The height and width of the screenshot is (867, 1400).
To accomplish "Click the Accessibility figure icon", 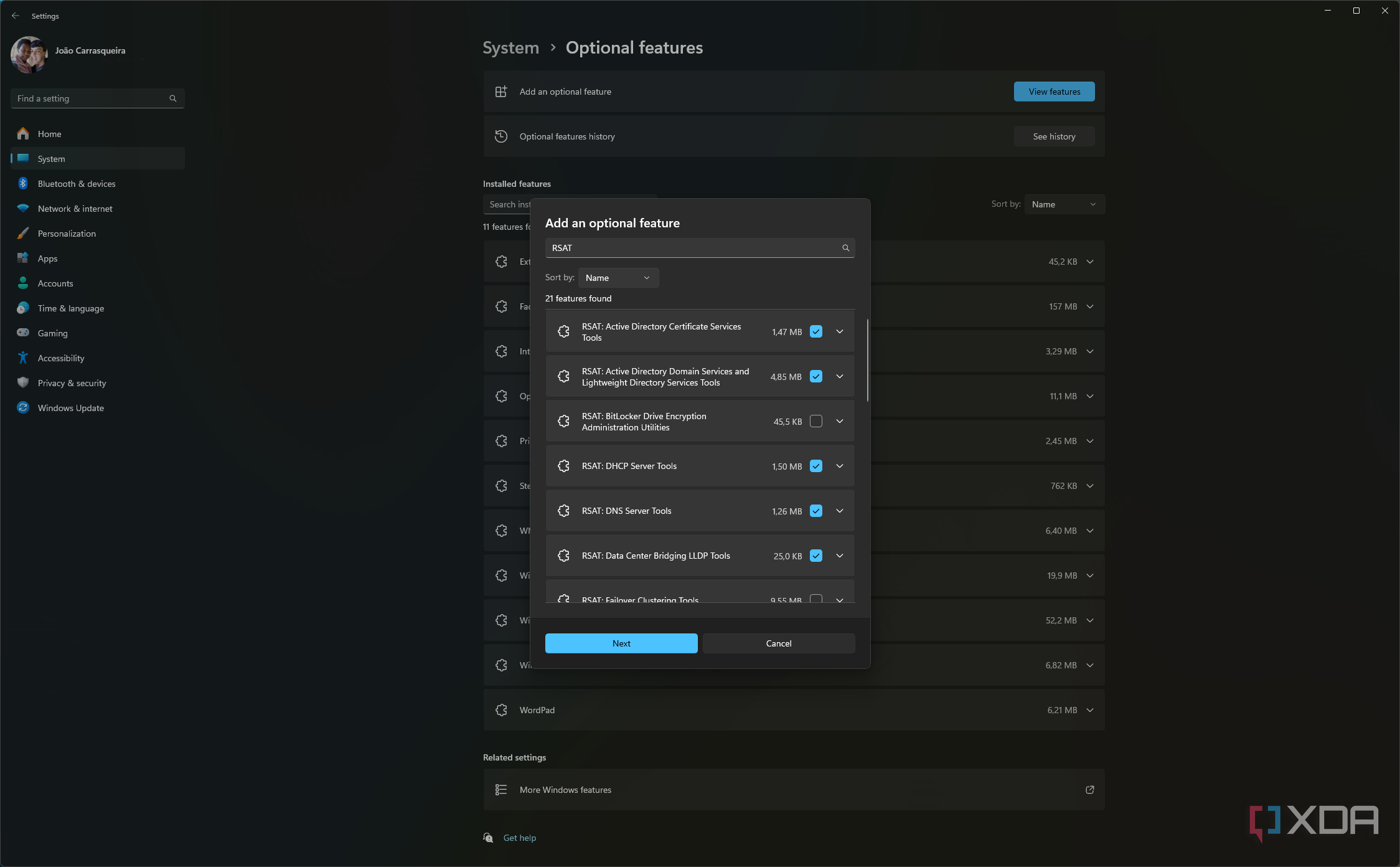I will pyautogui.click(x=23, y=358).
